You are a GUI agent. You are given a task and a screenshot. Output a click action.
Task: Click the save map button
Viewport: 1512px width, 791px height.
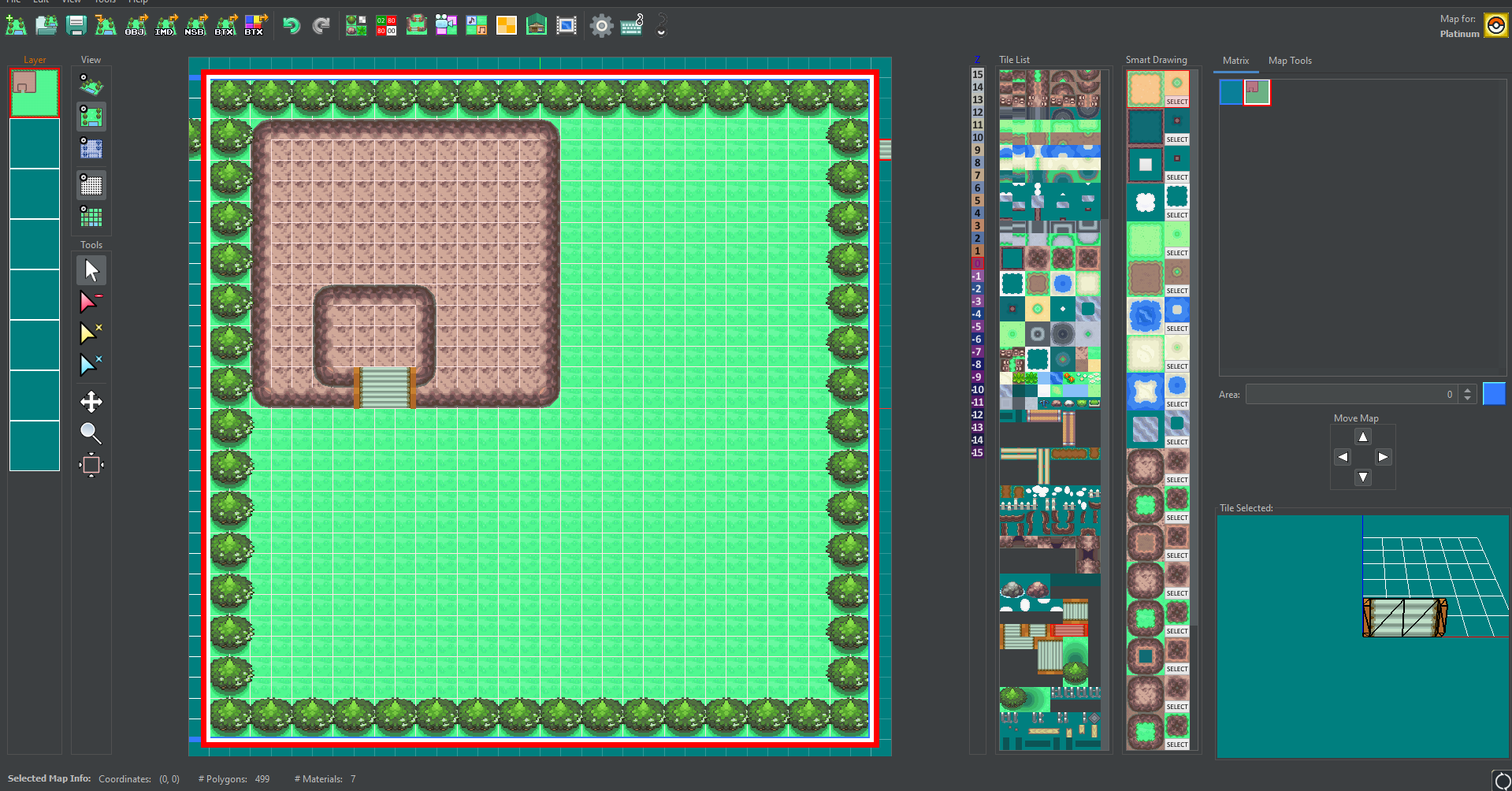pos(76,25)
